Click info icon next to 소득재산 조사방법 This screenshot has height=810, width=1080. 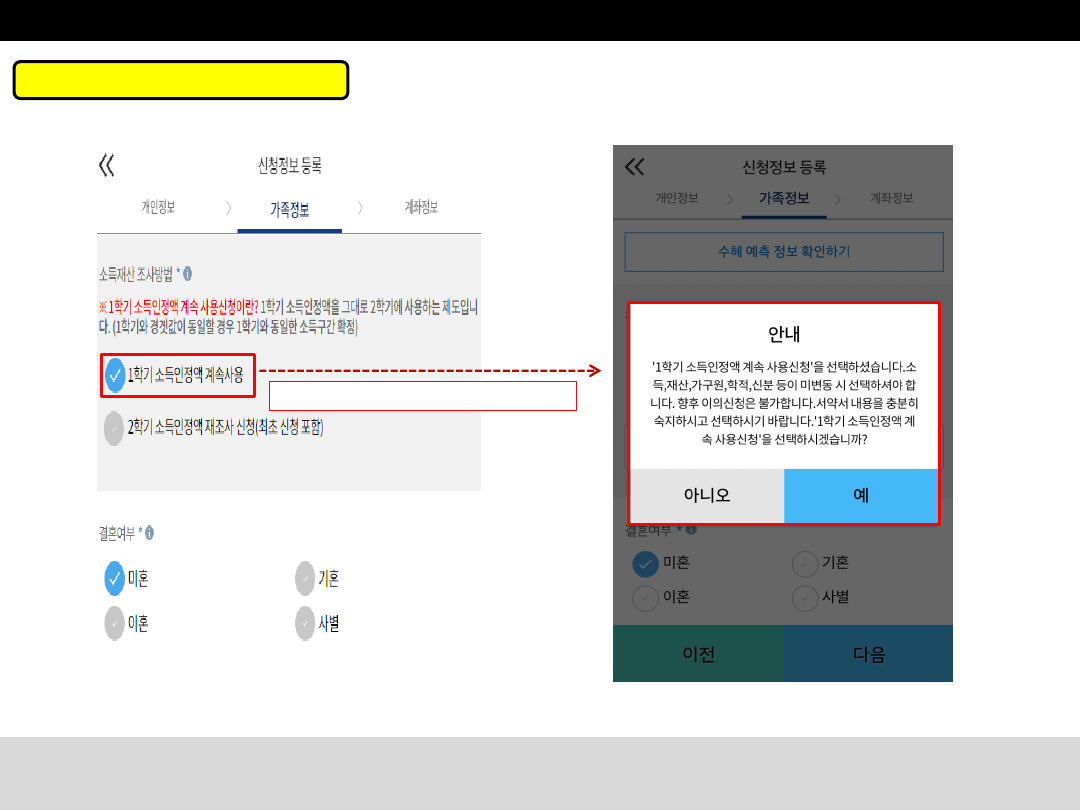click(187, 273)
